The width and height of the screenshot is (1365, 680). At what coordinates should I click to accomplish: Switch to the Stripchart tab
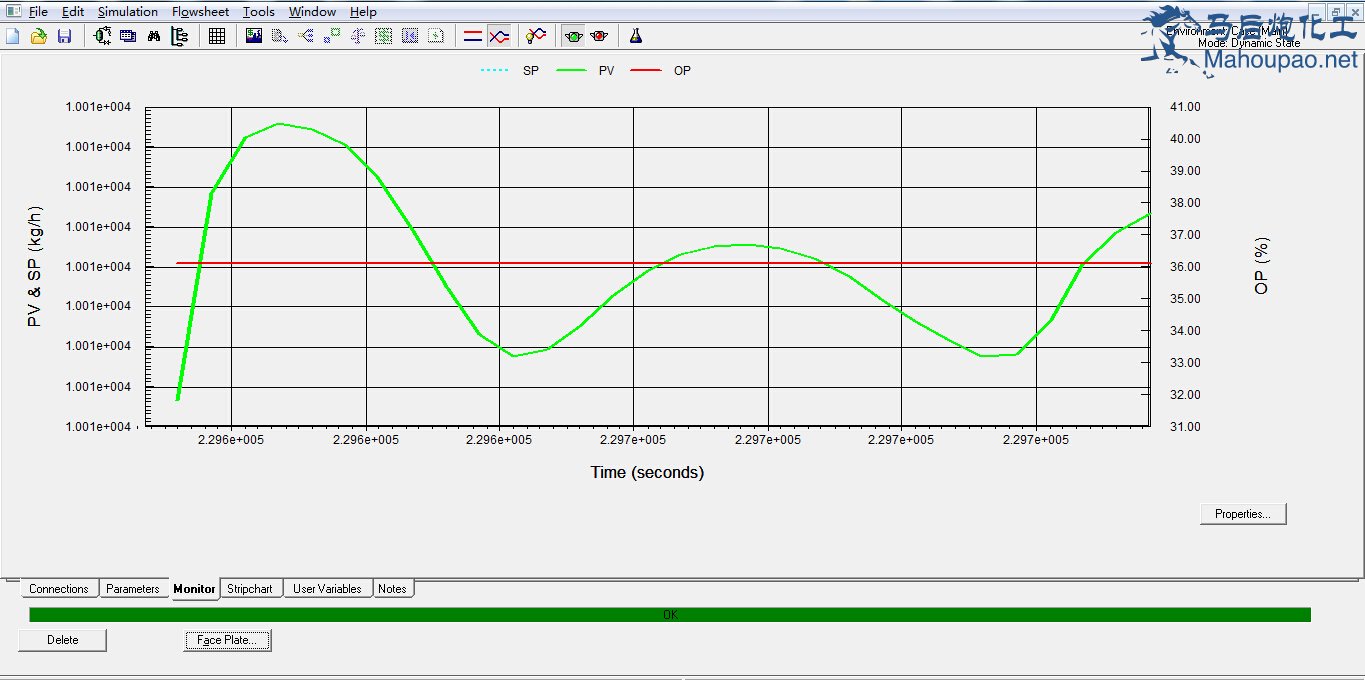(250, 589)
